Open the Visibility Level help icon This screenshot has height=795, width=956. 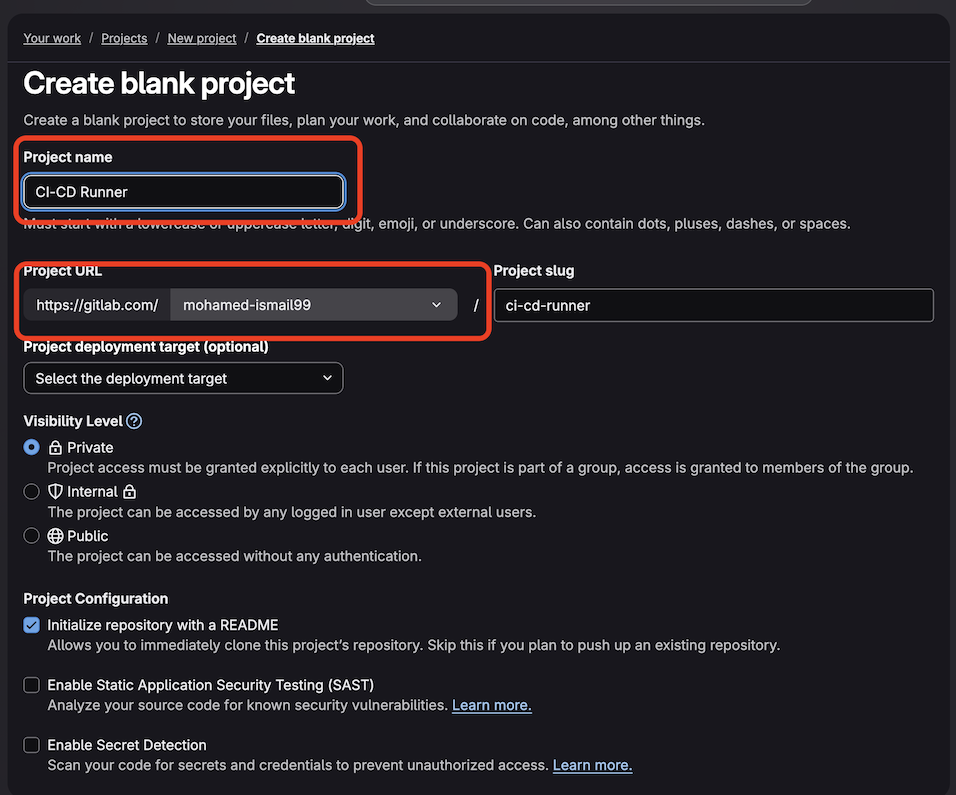tap(134, 420)
